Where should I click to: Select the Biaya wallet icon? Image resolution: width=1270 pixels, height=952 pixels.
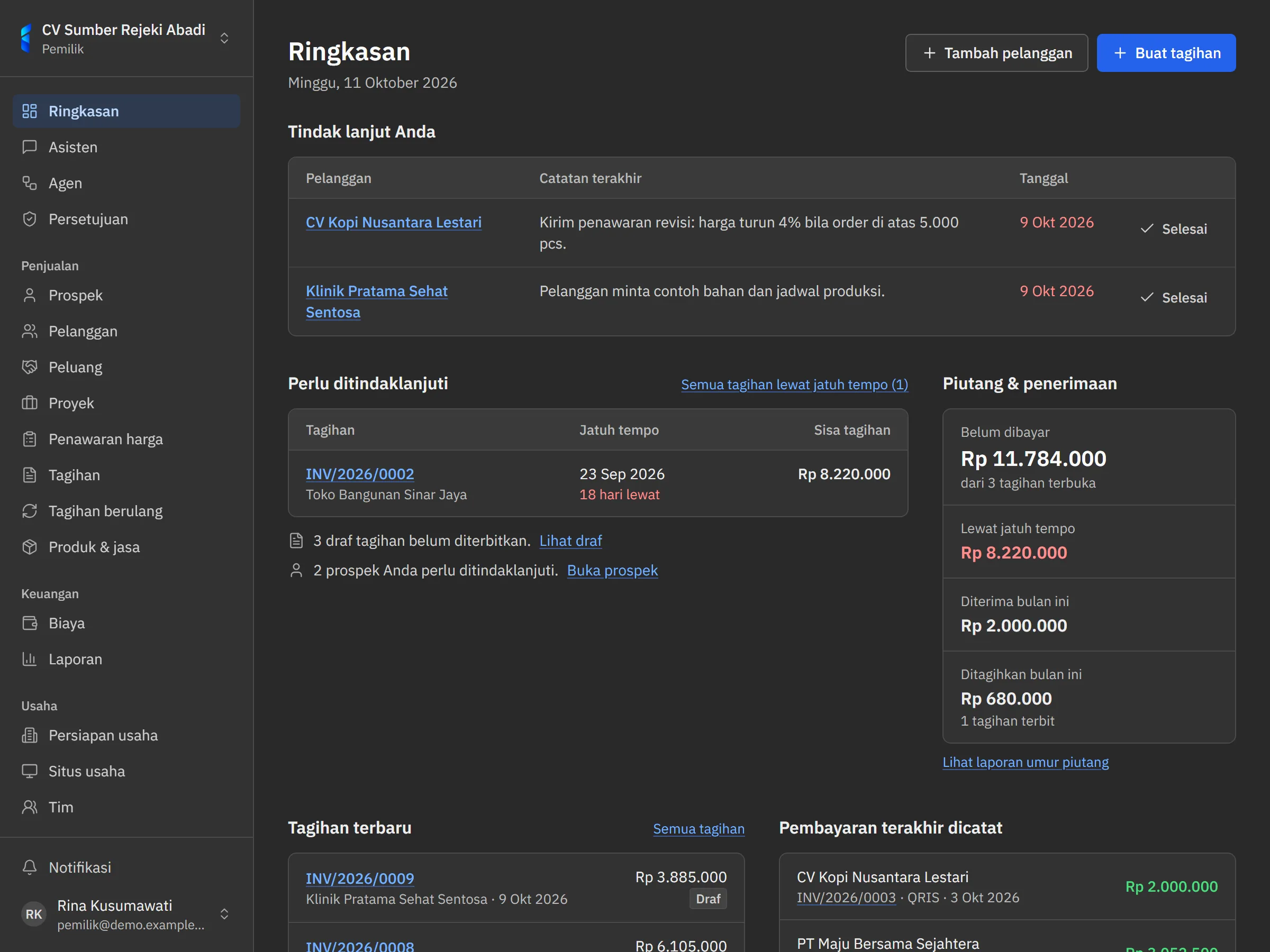click(x=29, y=623)
